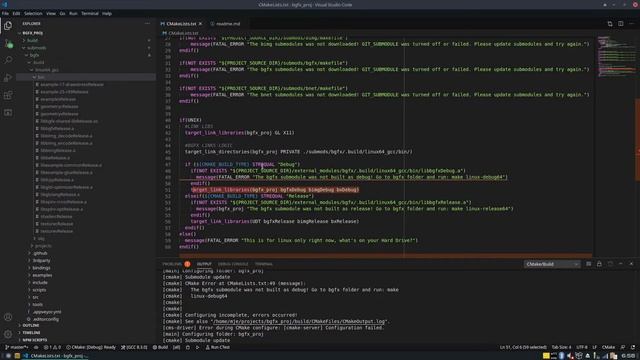The image size is (640, 360).
Task: Click the master branch indicator in status bar
Action: pos(16,347)
